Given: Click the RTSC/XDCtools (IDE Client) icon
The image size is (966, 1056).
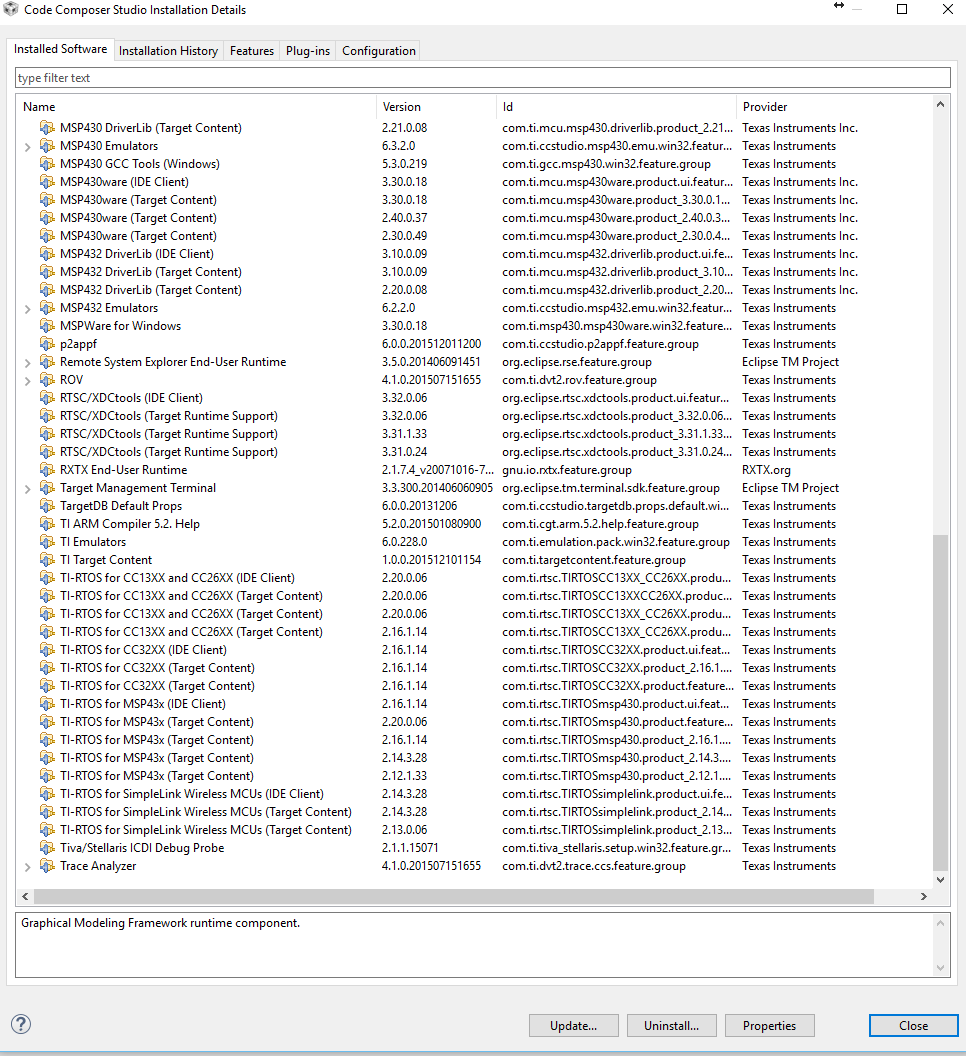Looking at the screenshot, I should pyautogui.click(x=47, y=398).
